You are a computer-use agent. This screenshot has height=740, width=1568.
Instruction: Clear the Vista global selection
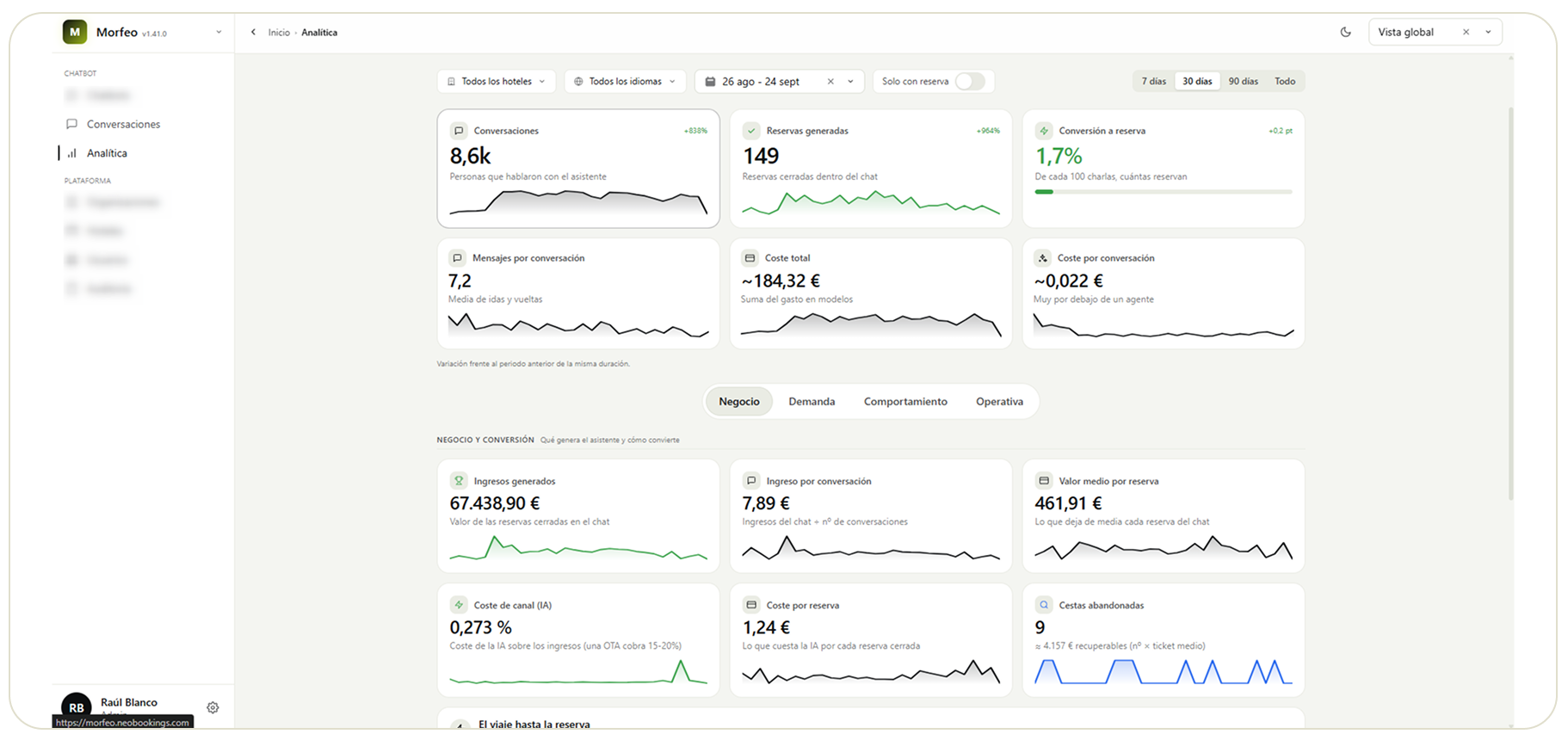(x=1466, y=32)
